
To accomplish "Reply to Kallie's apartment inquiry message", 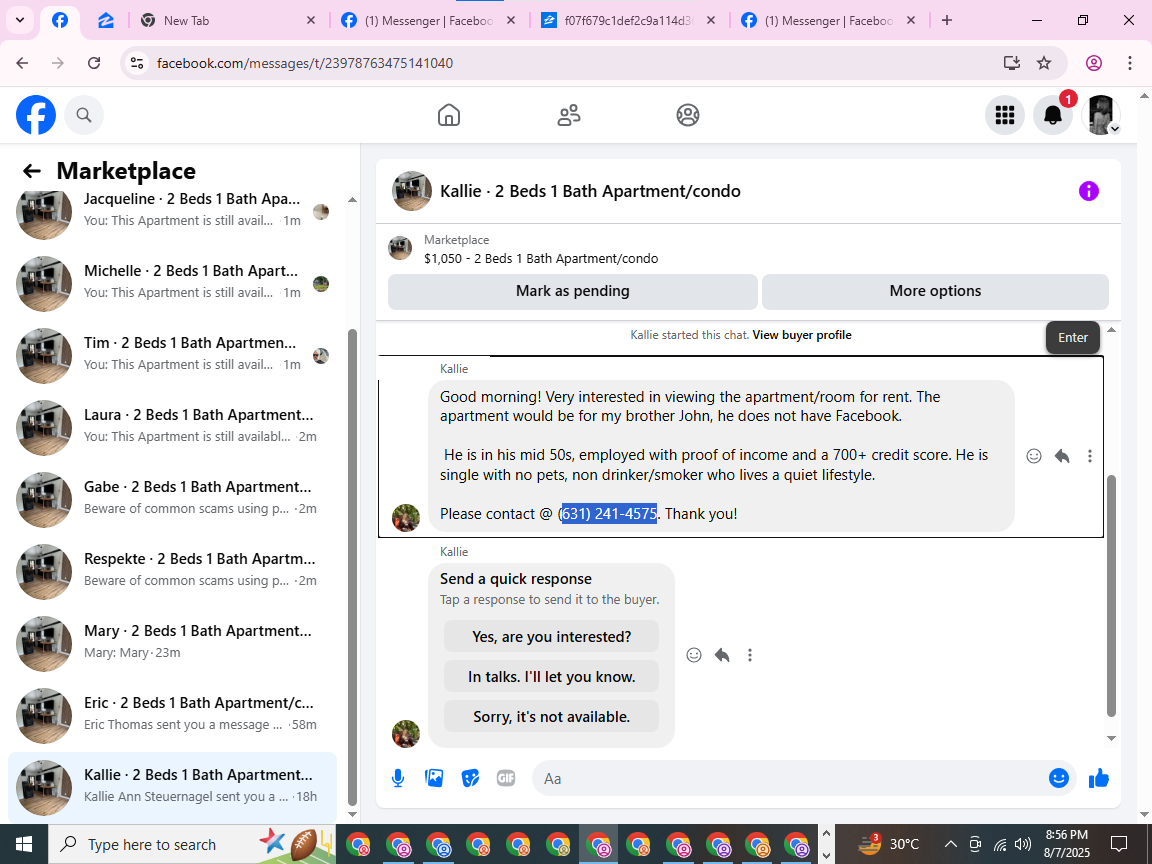I will (1062, 456).
